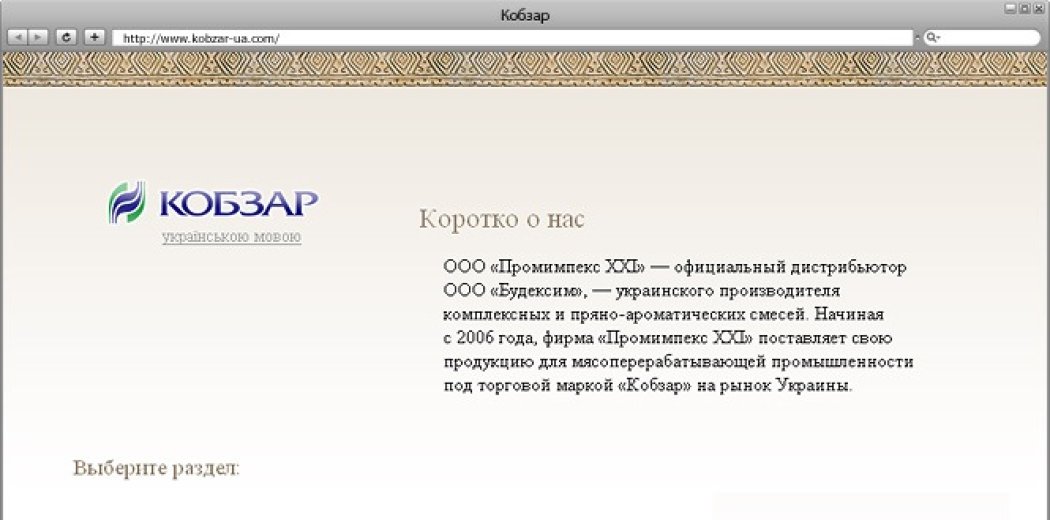
Task: Click the text «Промимпекс XXI» — официальный дистрибьютор
Action: tap(698, 267)
